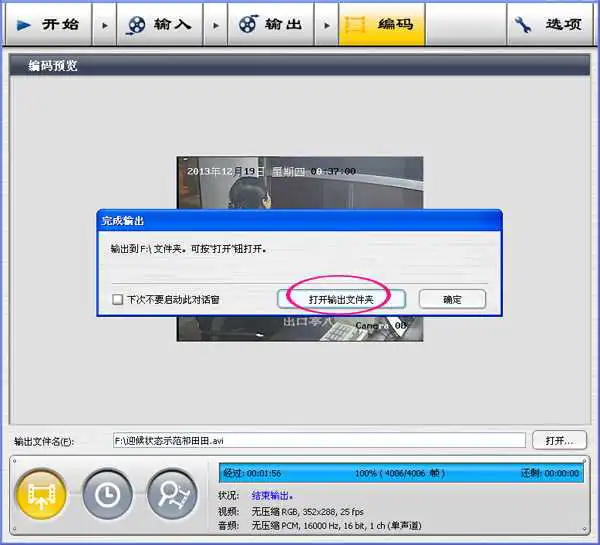This screenshot has height=545, width=600.
Task: Select the film reel icon for 输出
Action: 248,24
